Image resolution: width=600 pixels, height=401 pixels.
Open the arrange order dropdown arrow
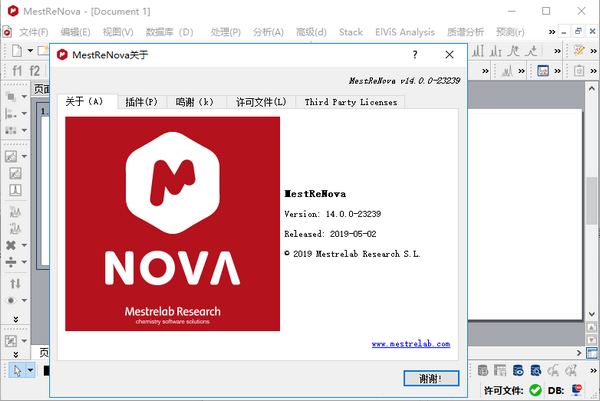[24, 96]
